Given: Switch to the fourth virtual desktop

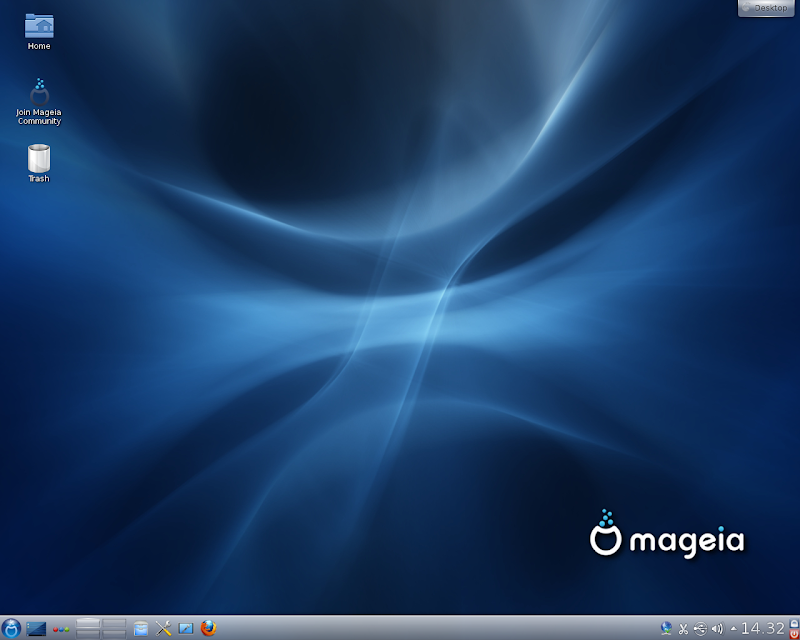Looking at the screenshot, I should 114,634.
